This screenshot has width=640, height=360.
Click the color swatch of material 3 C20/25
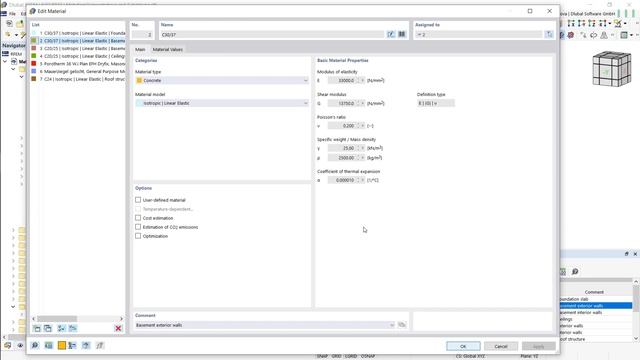coord(34,48)
